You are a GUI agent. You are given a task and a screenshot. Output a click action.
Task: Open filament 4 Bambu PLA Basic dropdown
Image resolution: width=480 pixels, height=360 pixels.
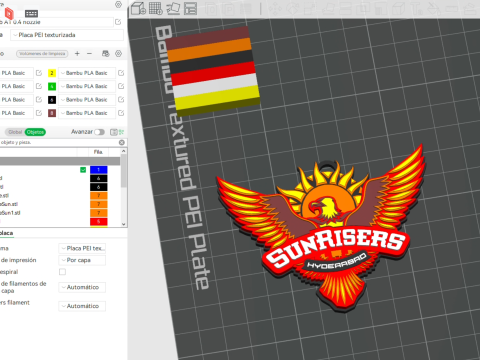click(87, 86)
